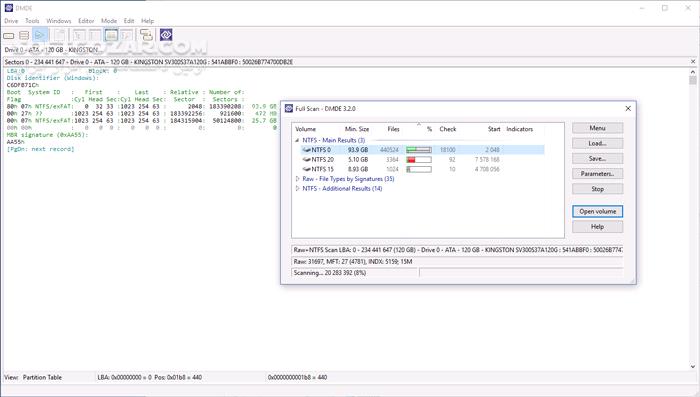The image size is (700, 397).
Task: Click the Indicators column header
Action: pos(519,129)
